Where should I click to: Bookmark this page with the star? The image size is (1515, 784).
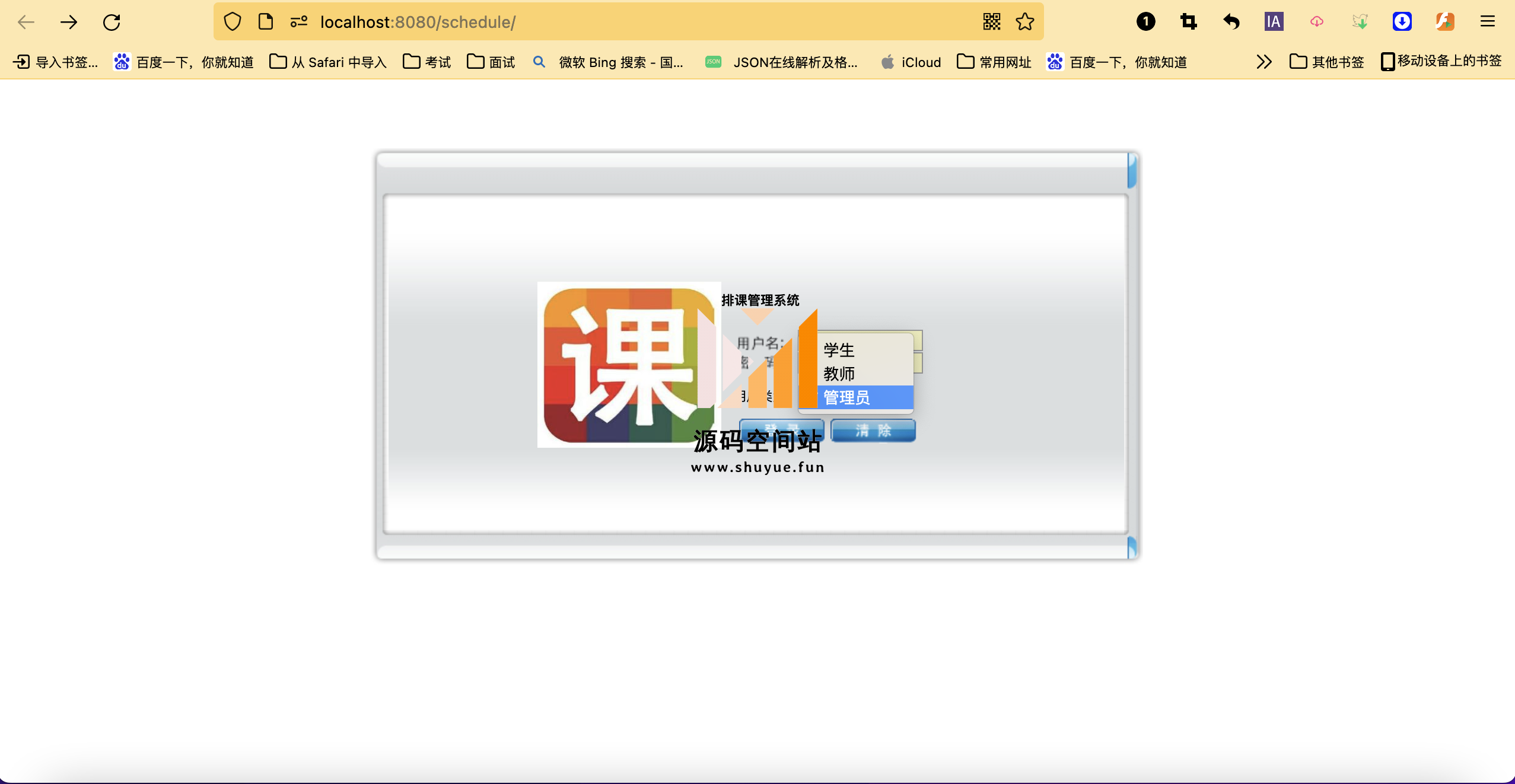[1025, 22]
